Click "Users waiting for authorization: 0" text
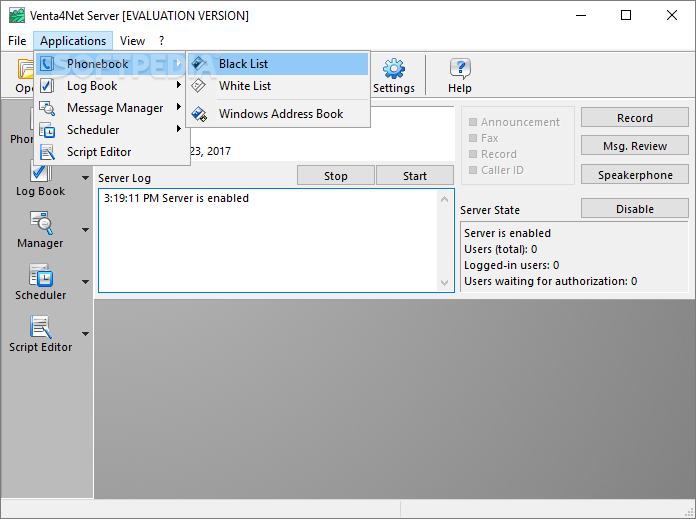The image size is (696, 519). click(550, 281)
